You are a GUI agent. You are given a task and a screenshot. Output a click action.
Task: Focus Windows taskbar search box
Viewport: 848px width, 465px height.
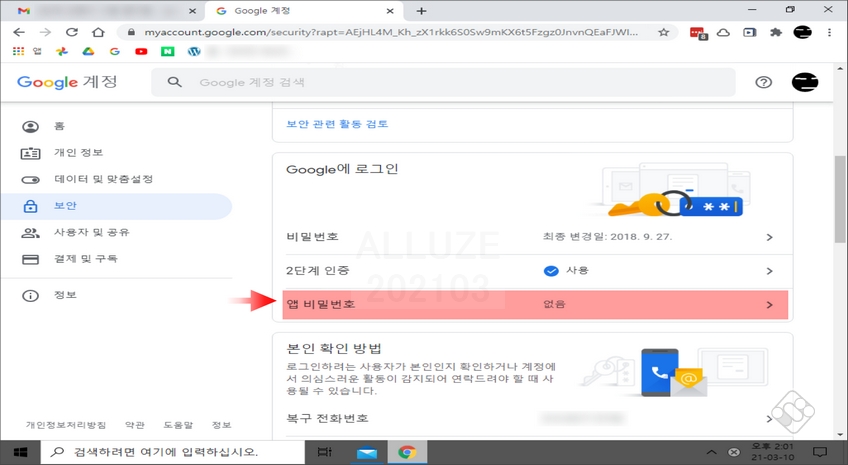173,452
